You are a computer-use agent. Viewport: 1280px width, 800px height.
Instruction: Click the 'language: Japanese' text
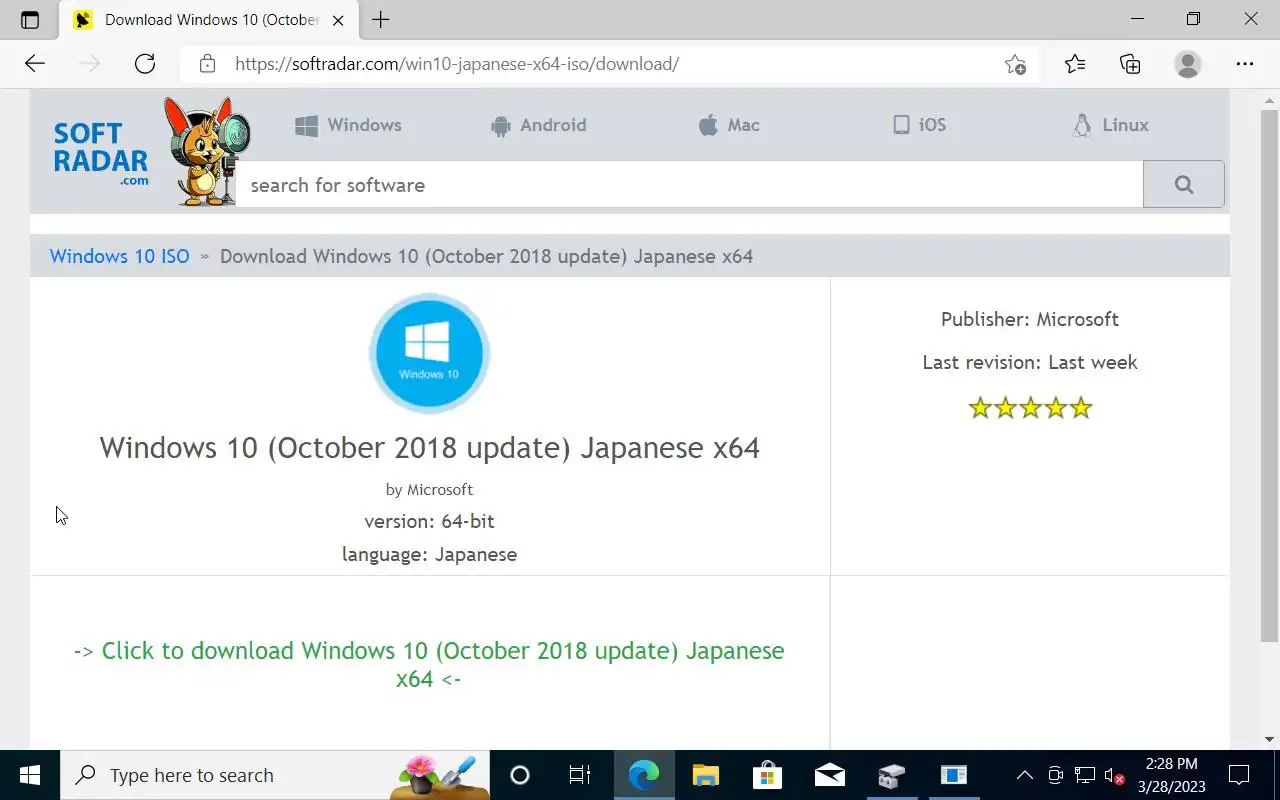(x=429, y=554)
